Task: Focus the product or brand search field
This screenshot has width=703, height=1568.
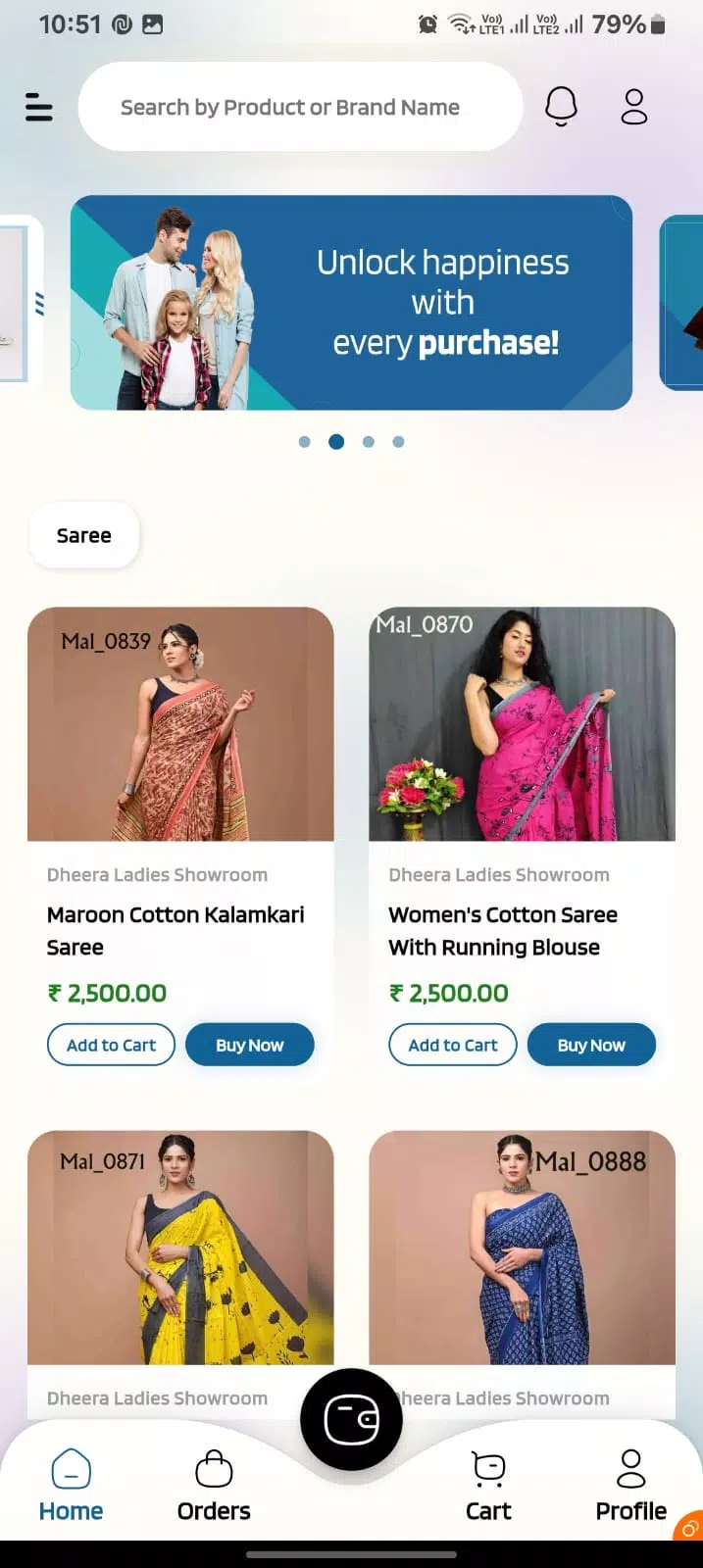Action: [300, 107]
